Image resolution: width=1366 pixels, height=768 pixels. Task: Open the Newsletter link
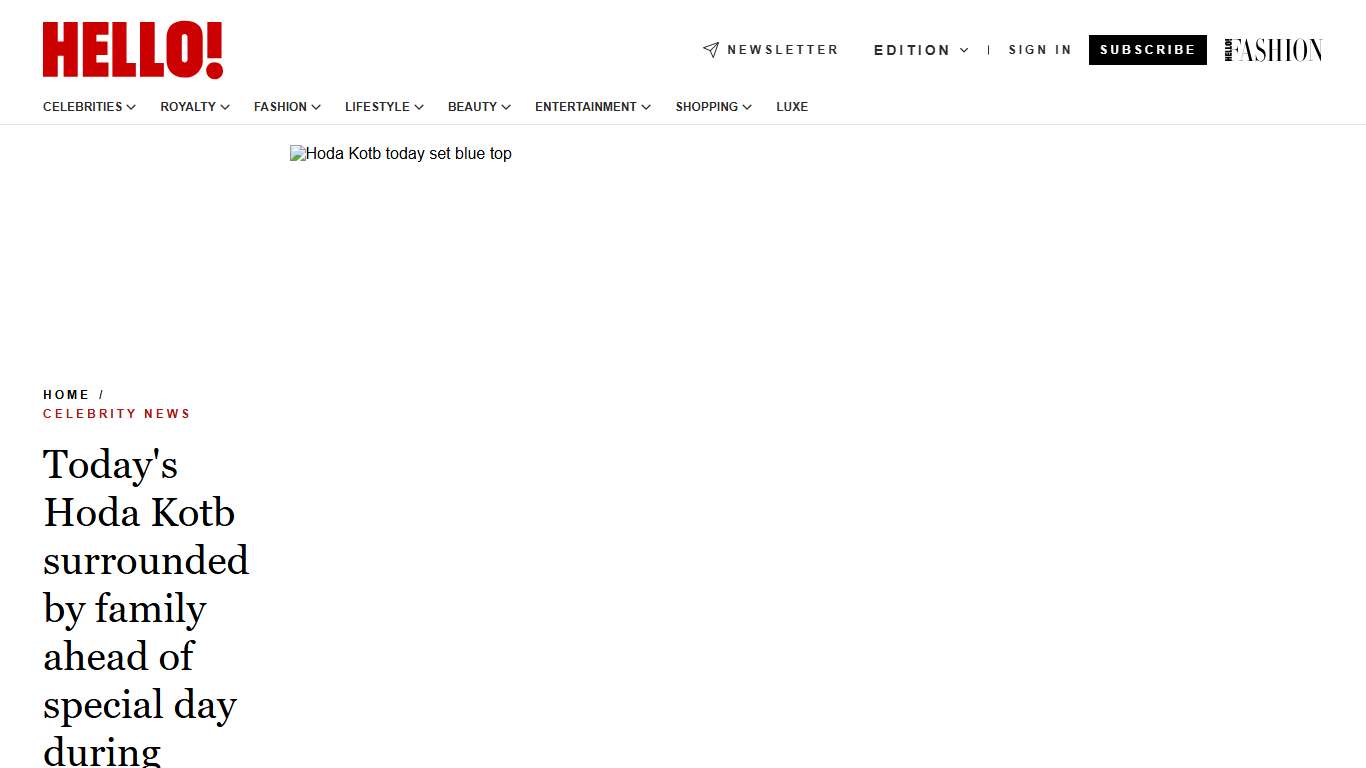pyautogui.click(x=782, y=50)
